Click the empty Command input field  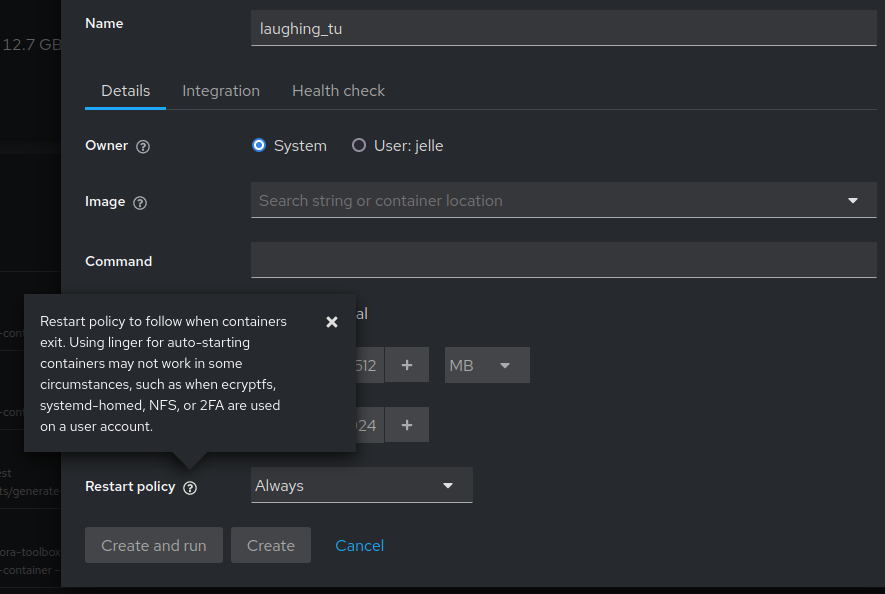(563, 260)
